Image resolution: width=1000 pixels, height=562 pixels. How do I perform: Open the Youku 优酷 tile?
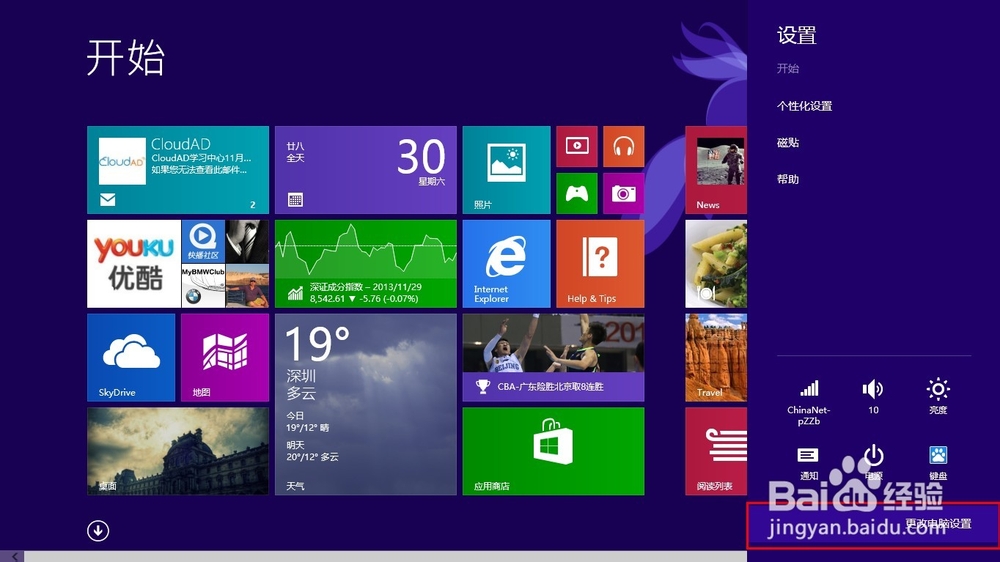coord(134,263)
